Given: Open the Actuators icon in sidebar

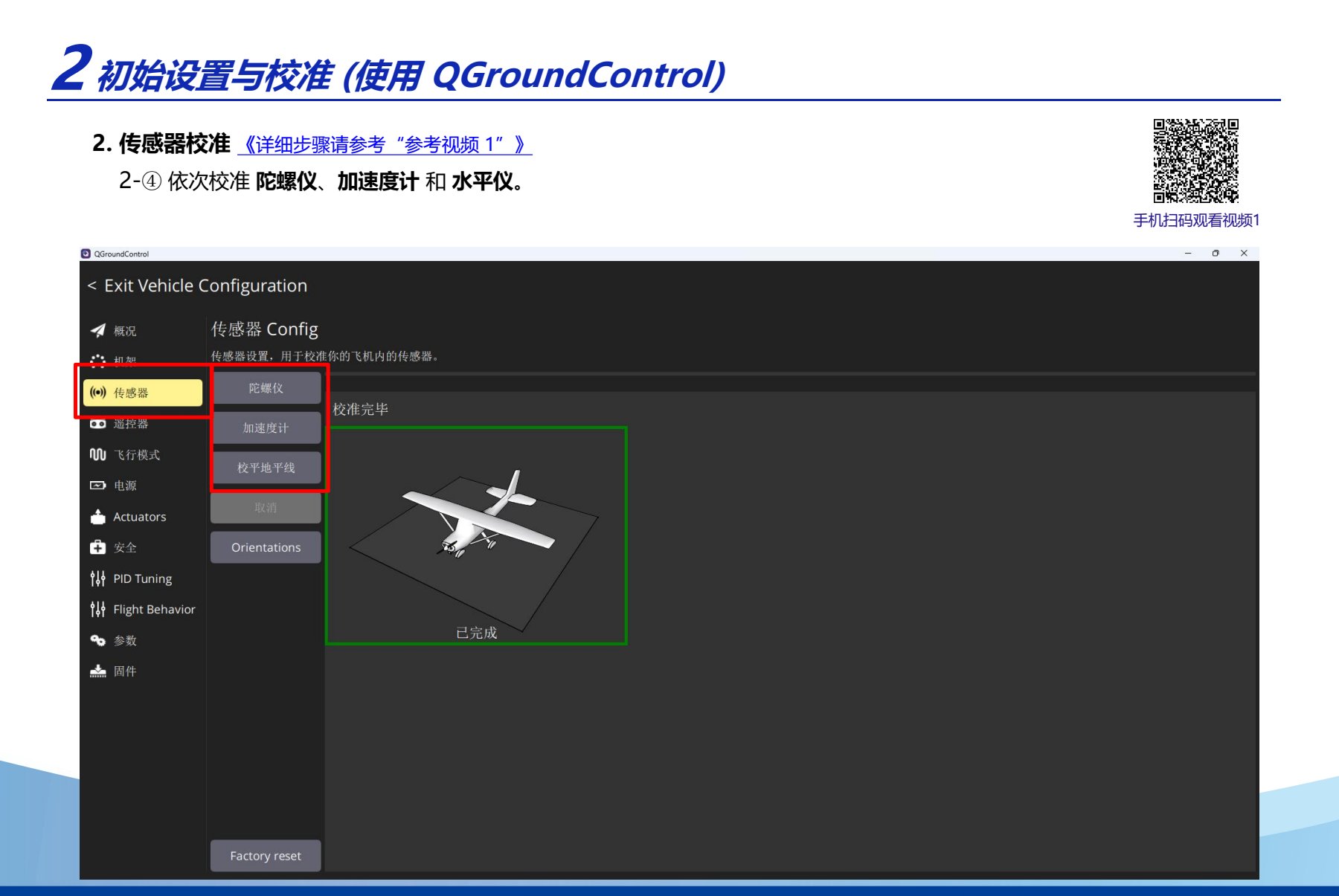Looking at the screenshot, I should click(x=97, y=517).
